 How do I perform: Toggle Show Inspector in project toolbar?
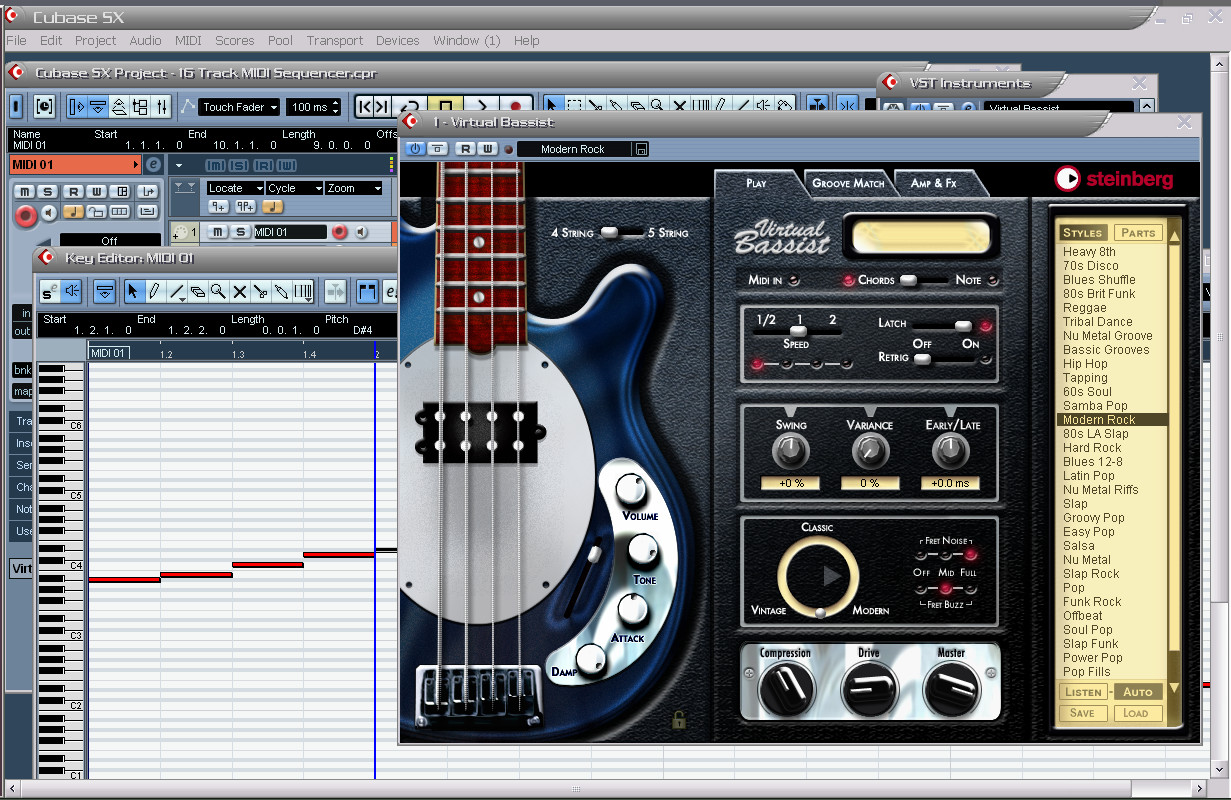click(77, 106)
